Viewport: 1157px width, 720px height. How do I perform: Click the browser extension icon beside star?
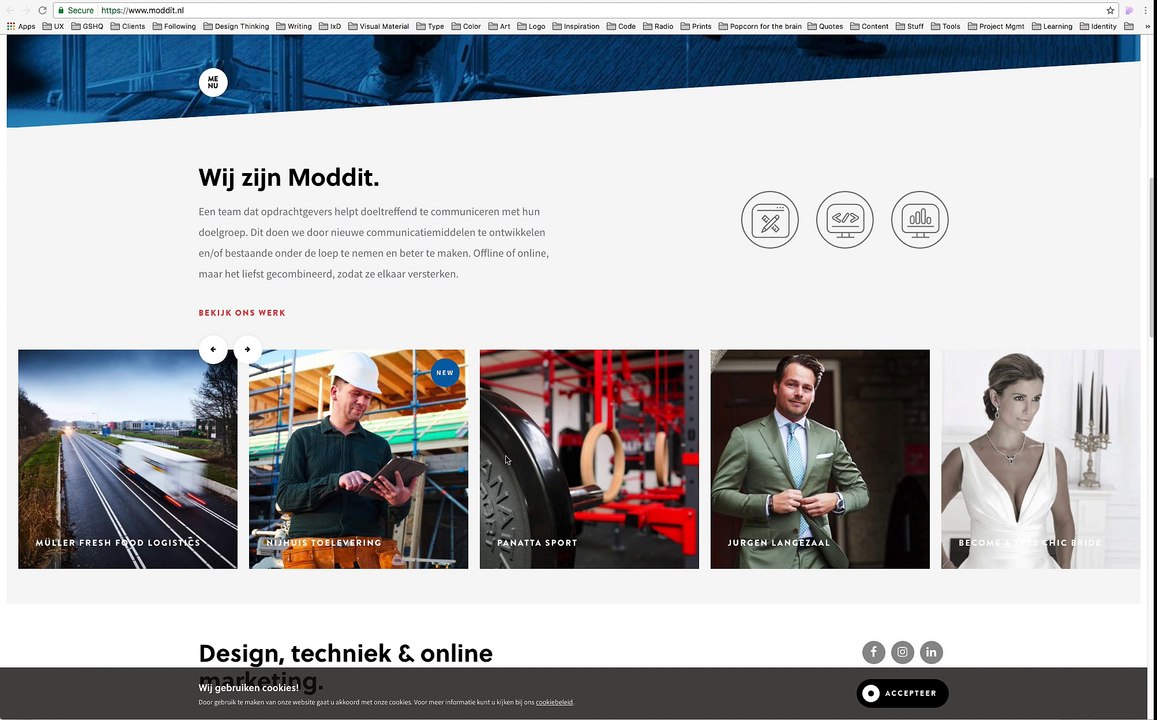[1129, 10]
